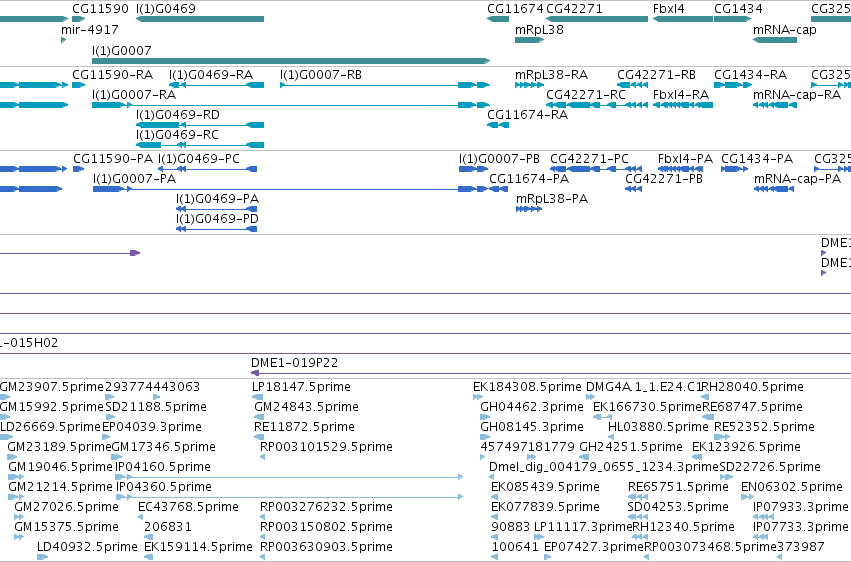Select EST EK123926.5prime
851x562 pixels.
click(697, 457)
